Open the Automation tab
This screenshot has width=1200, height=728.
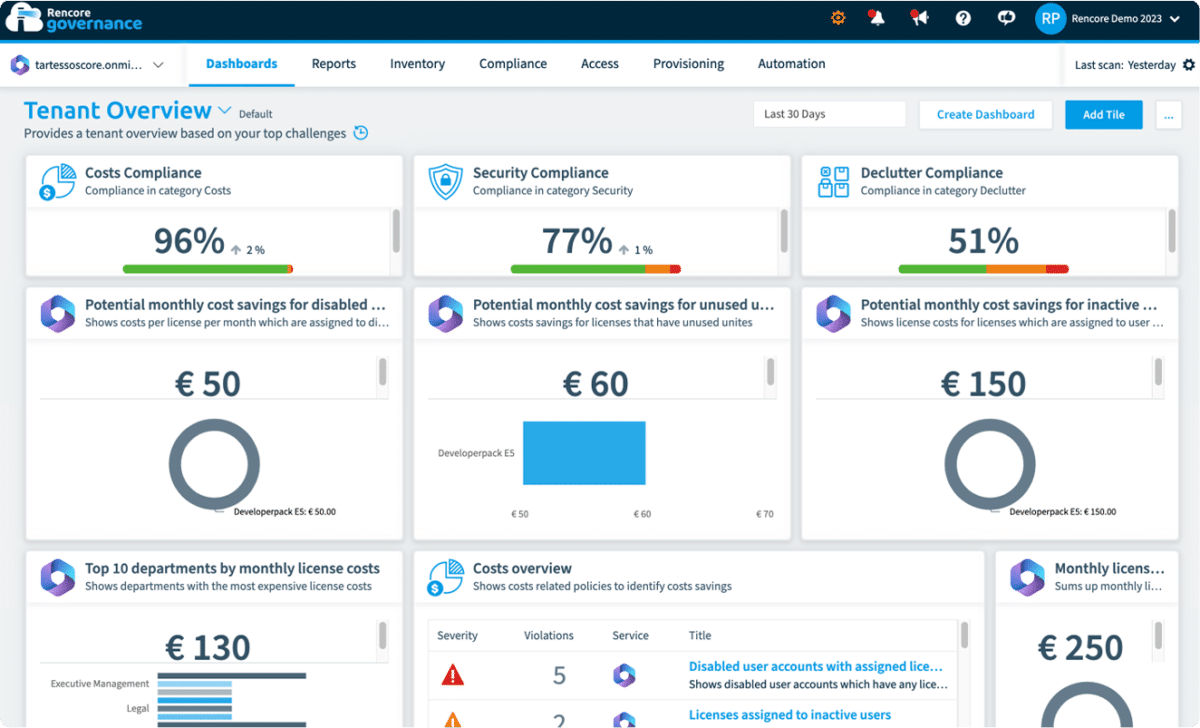pyautogui.click(x=791, y=63)
